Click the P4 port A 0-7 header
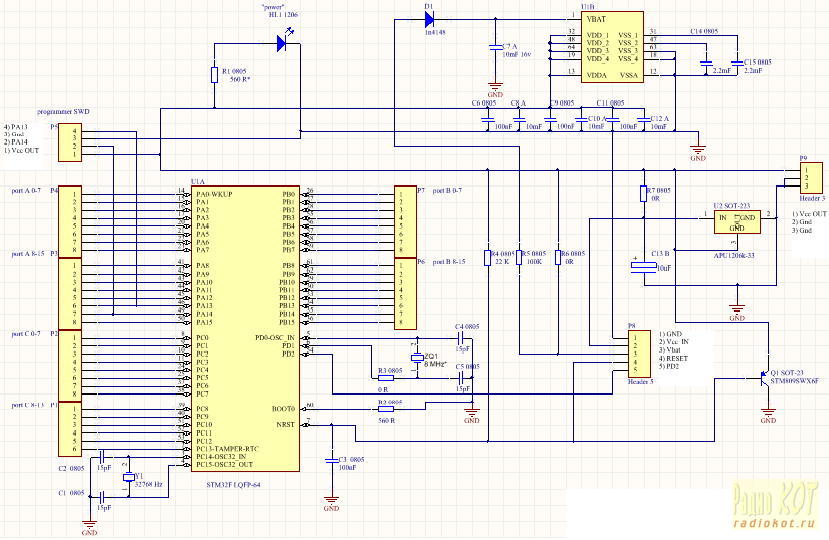The width and height of the screenshot is (829, 540). 72,221
